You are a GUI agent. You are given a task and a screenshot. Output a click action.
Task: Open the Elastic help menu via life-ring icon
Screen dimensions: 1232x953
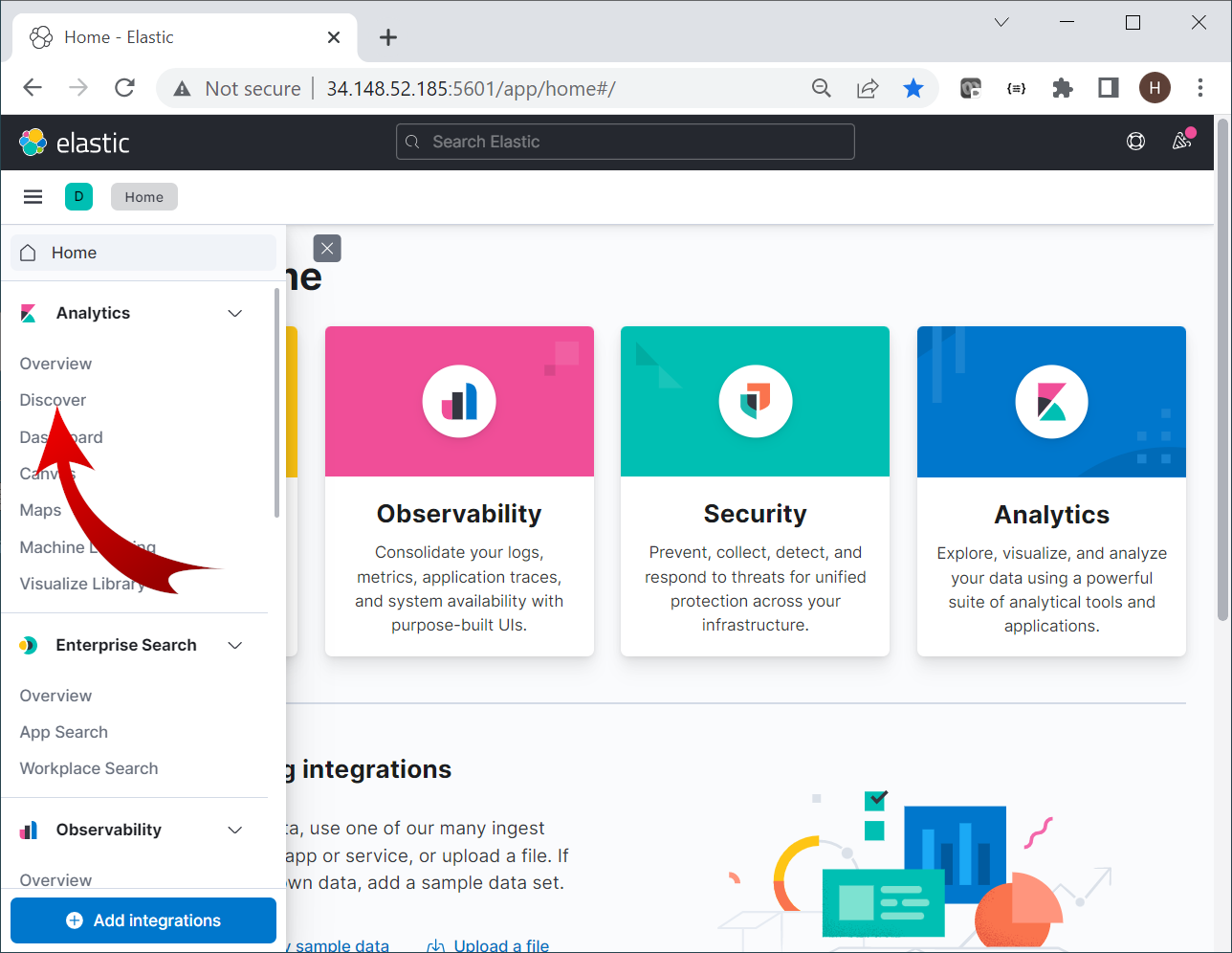[1135, 141]
